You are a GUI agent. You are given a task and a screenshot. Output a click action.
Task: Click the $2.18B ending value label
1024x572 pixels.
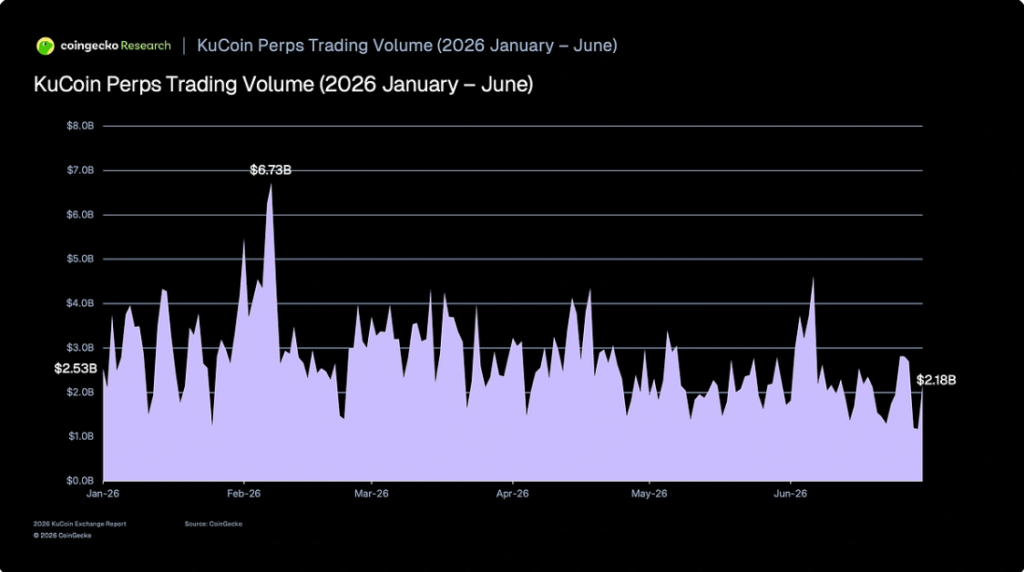936,380
